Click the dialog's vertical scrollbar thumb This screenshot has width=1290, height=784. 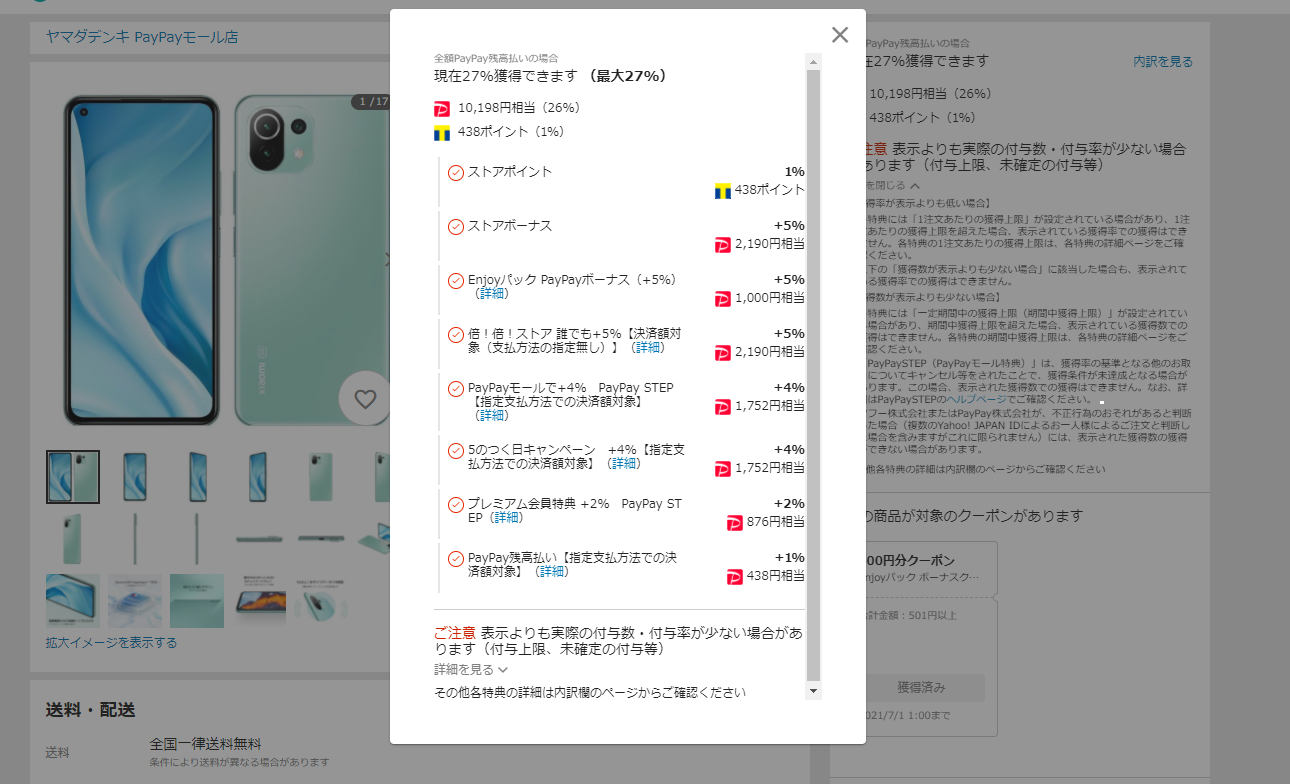tap(813, 375)
